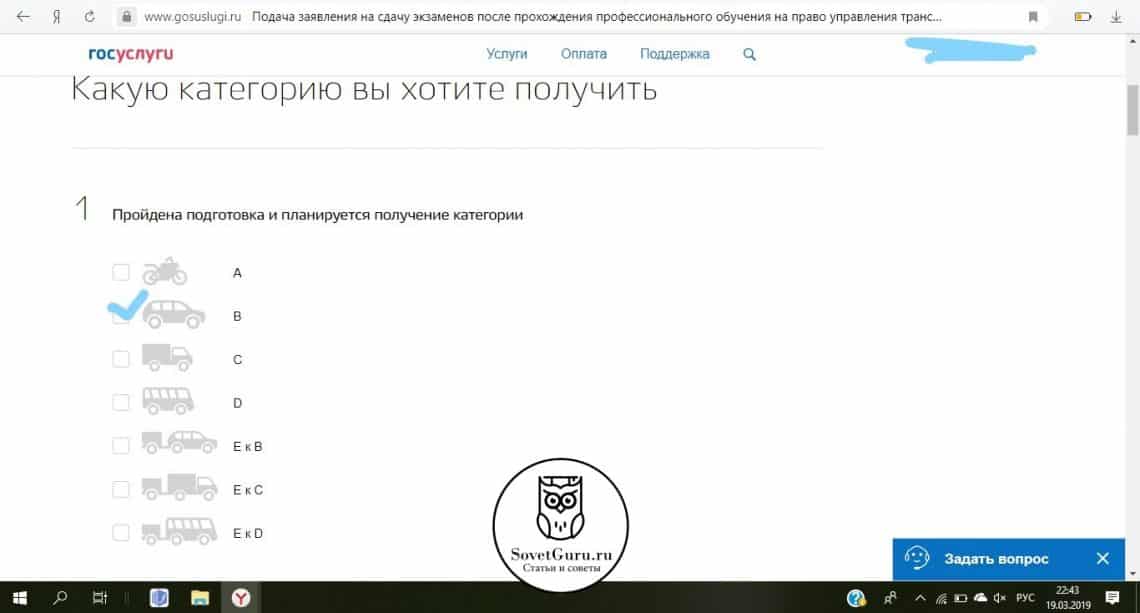The image size is (1140, 613).
Task: Select the 'Е к В' trailer category checkbox
Action: pyautogui.click(x=121, y=445)
